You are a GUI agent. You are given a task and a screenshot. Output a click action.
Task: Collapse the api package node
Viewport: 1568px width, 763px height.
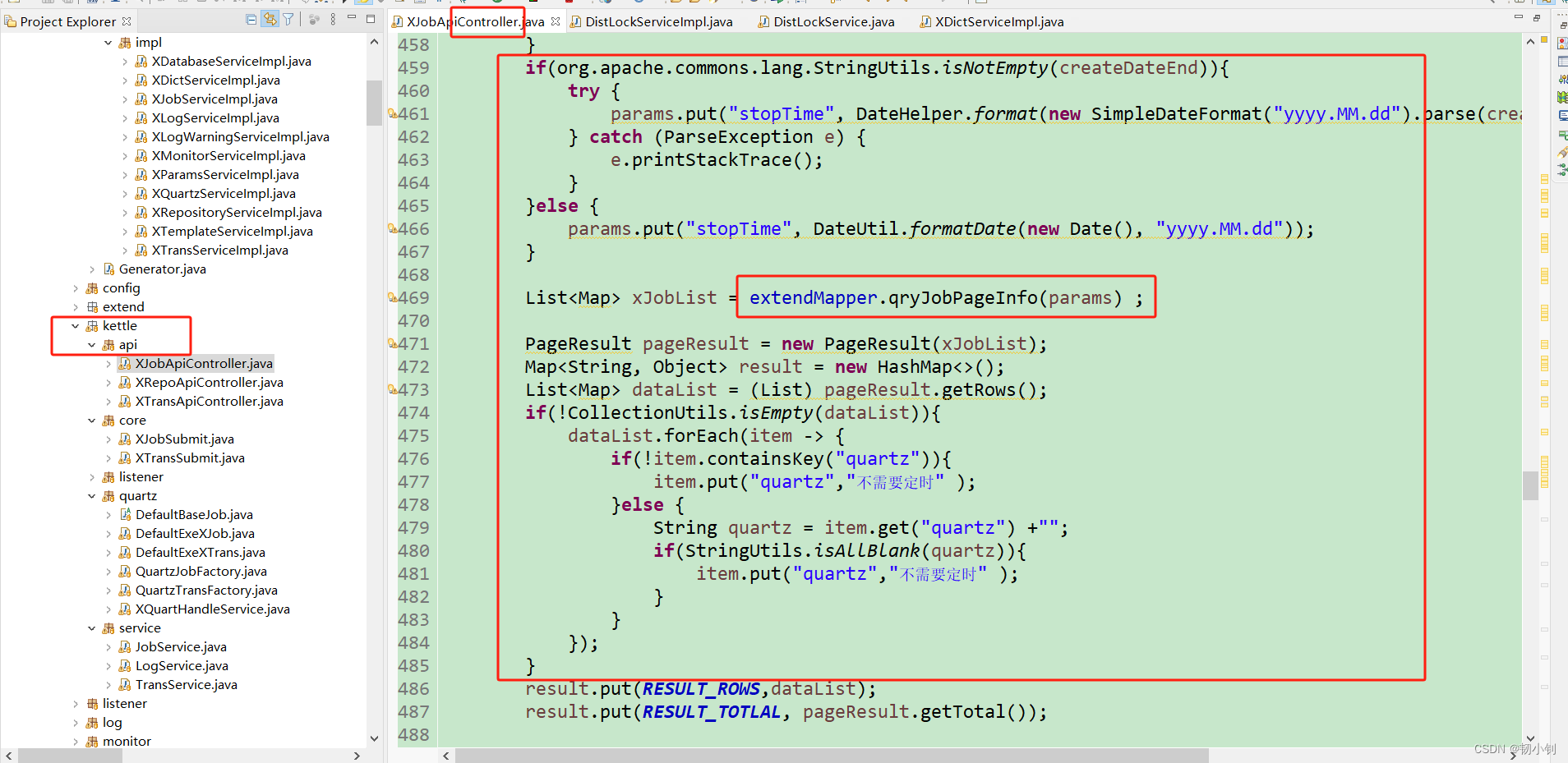[x=91, y=345]
